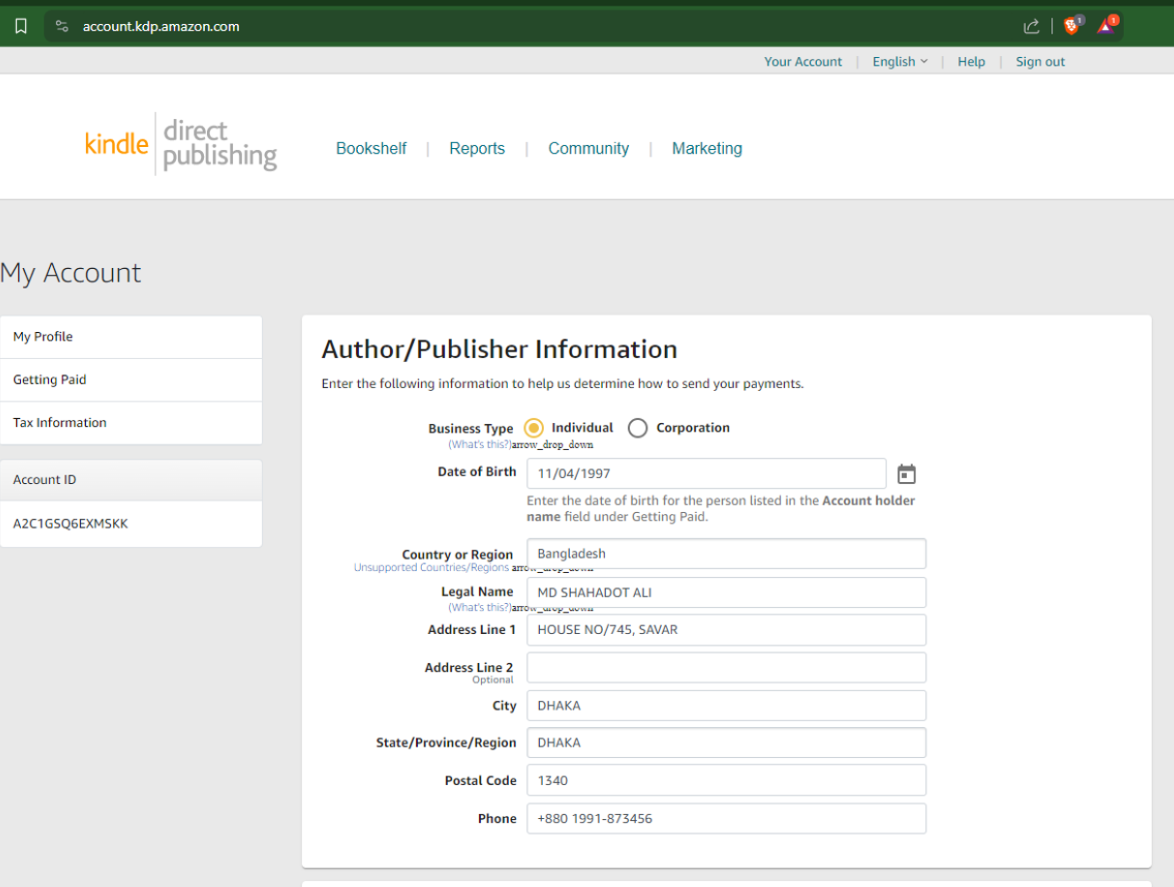The width and height of the screenshot is (1174, 887).
Task: Open the date of birth calendar icon
Action: click(x=906, y=474)
